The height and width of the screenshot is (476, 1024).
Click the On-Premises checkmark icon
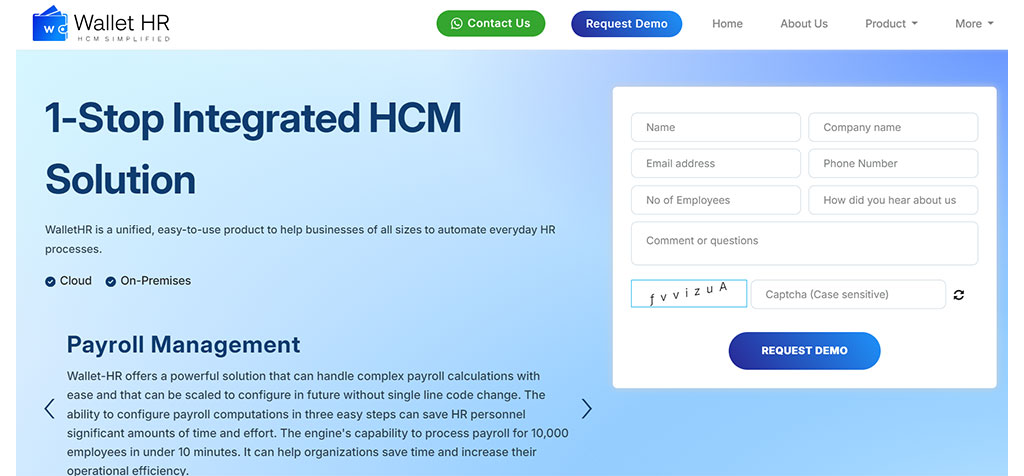coord(110,281)
